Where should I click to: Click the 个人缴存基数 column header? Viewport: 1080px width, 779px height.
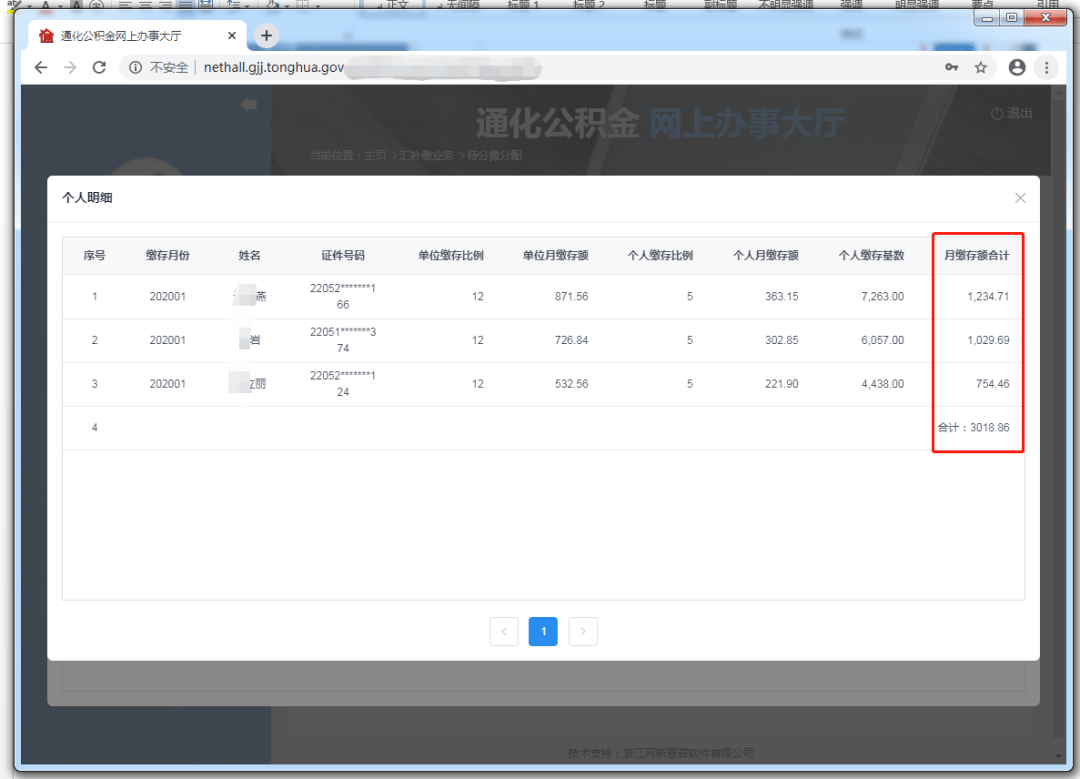click(871, 256)
